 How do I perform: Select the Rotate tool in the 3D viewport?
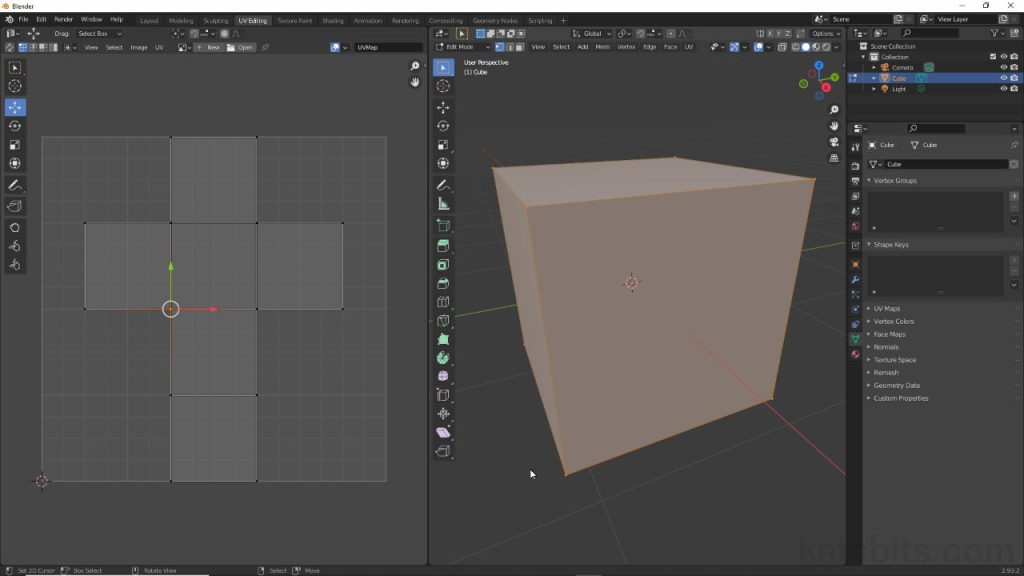[x=443, y=126]
